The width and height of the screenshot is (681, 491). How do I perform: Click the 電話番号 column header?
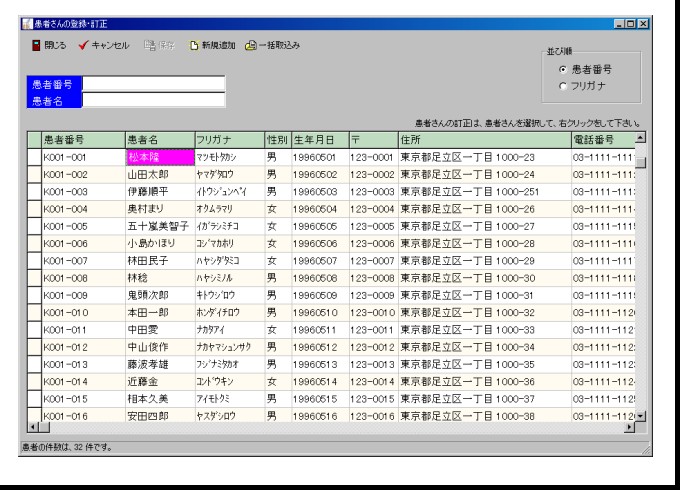pyautogui.click(x=603, y=140)
